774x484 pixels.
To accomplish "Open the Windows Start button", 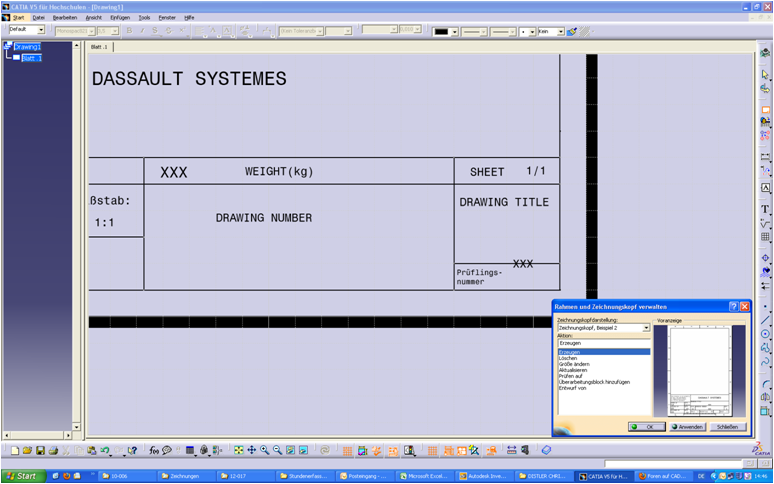I will [x=23, y=476].
